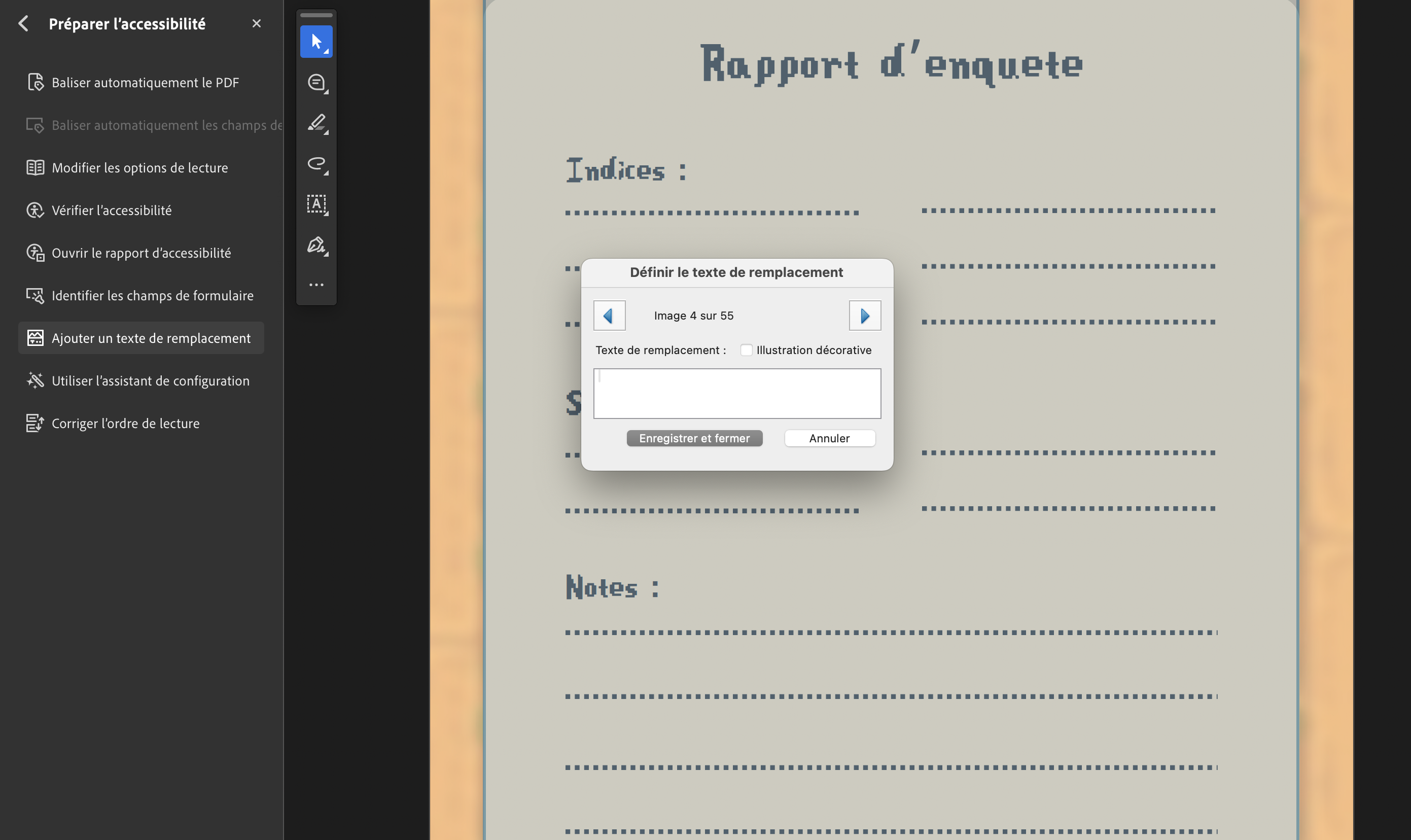Click the "Notes :" heading in document
Screen dimensions: 1411x840
[612, 587]
